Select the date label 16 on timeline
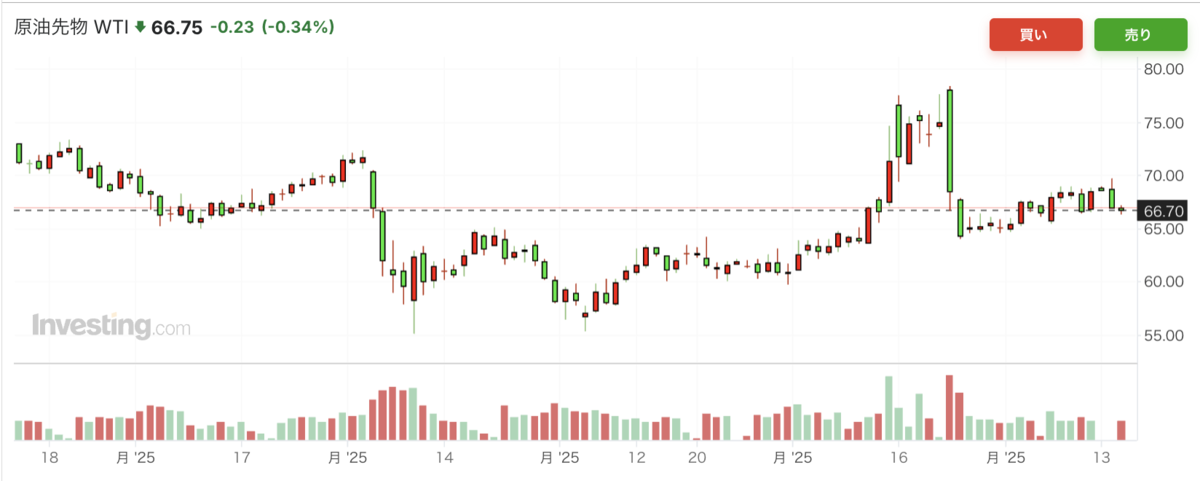 pos(898,457)
